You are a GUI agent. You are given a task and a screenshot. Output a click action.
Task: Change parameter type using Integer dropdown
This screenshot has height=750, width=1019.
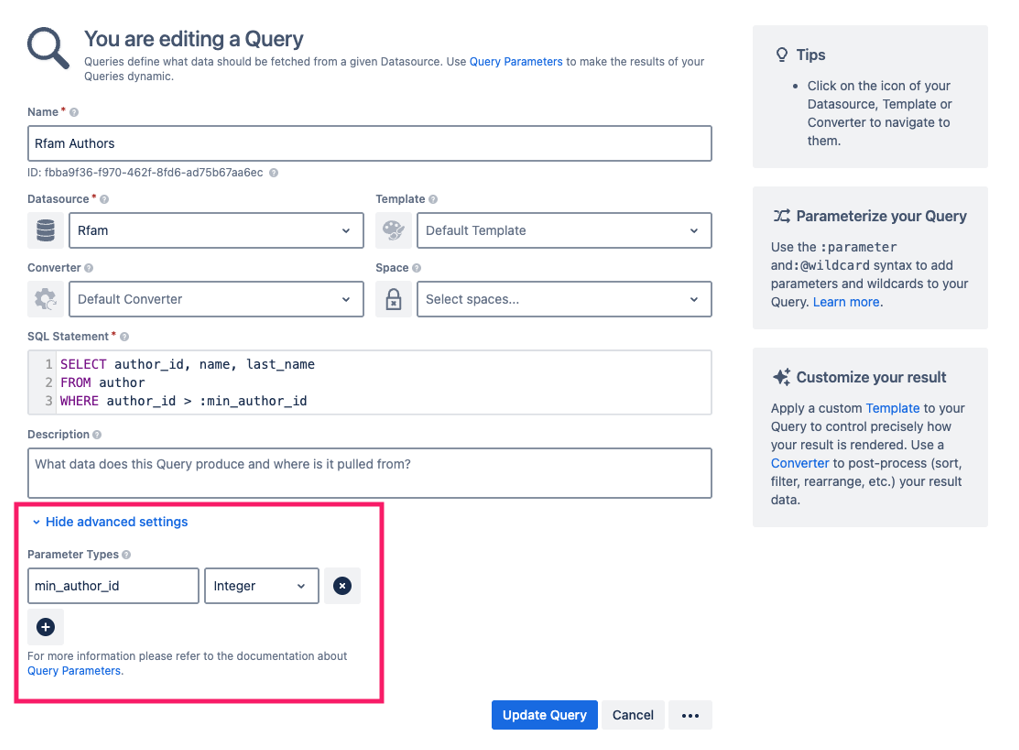click(x=261, y=585)
